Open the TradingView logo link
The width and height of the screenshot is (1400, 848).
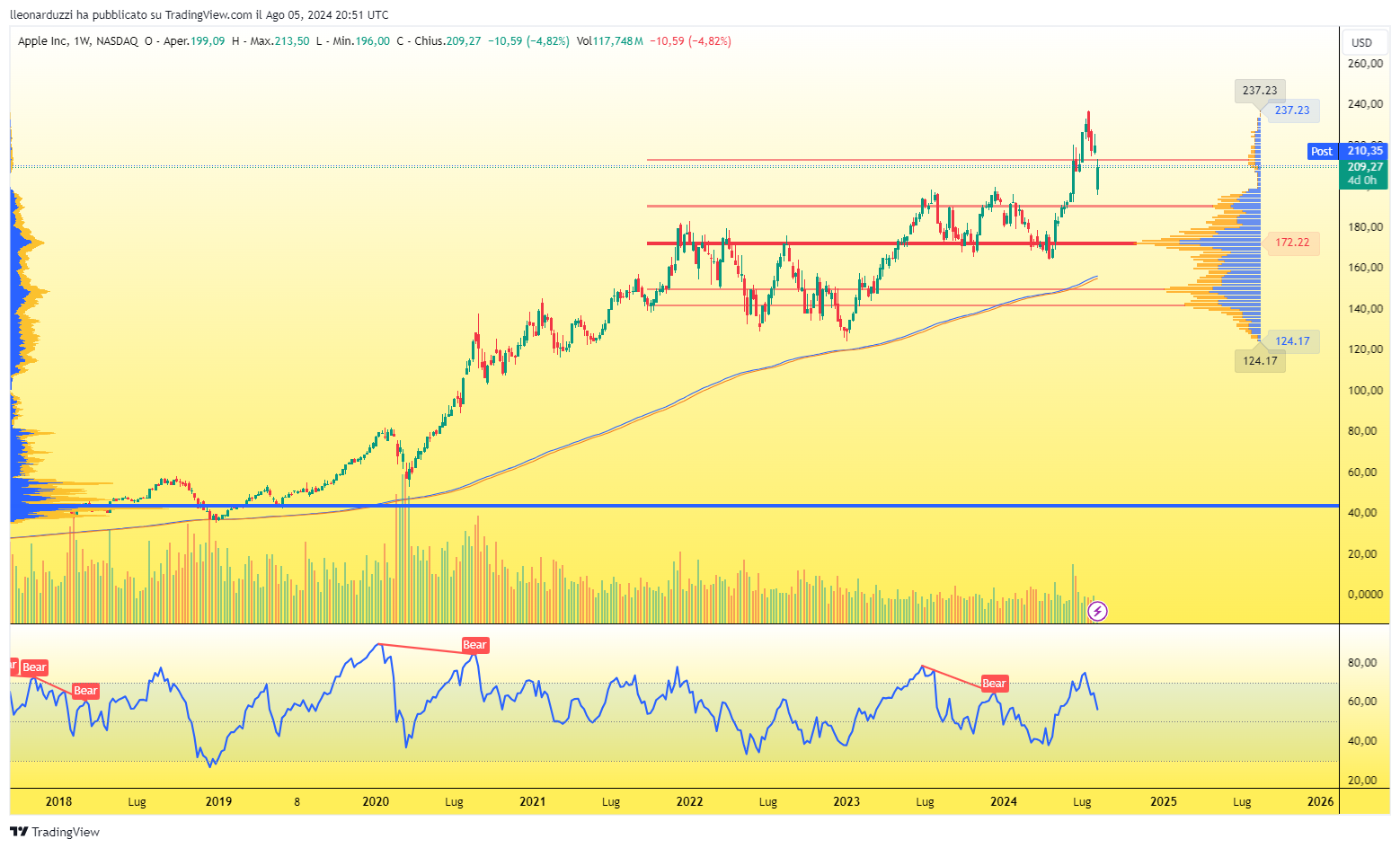pyautogui.click(x=55, y=832)
